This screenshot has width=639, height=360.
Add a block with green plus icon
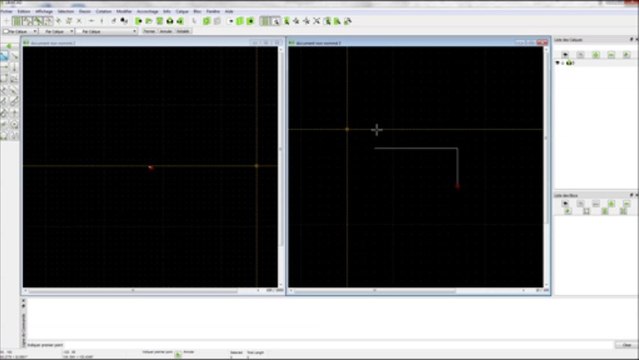(611, 203)
